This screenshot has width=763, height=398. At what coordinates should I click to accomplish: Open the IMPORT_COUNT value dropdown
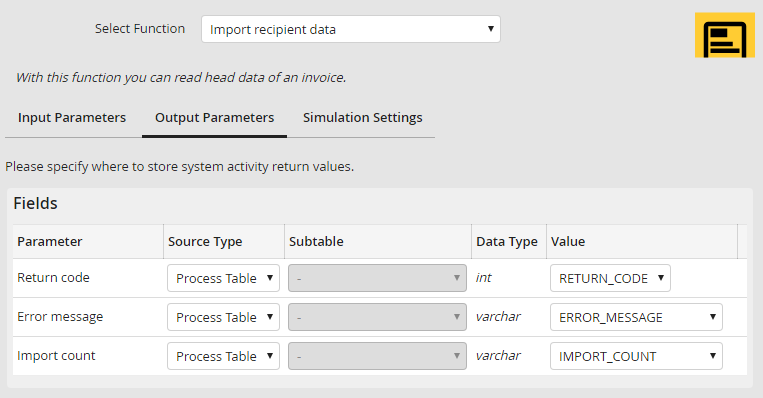point(636,356)
